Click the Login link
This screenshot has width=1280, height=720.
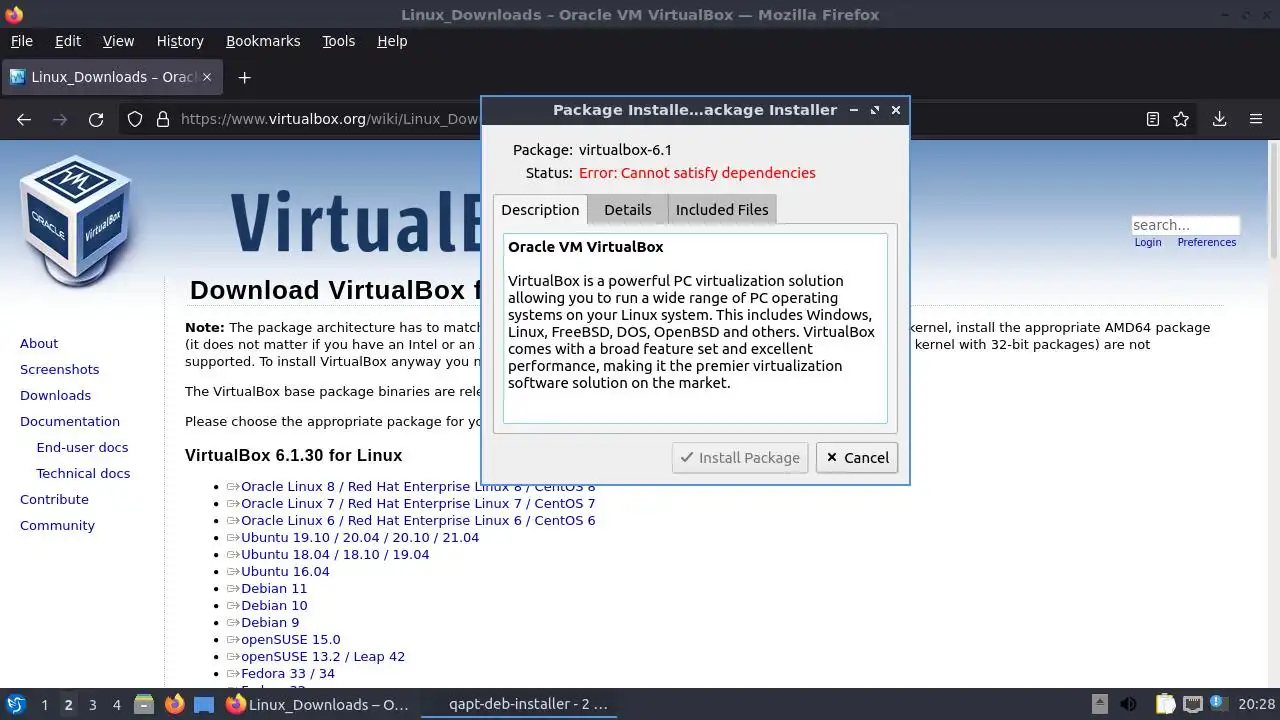[x=1148, y=242]
